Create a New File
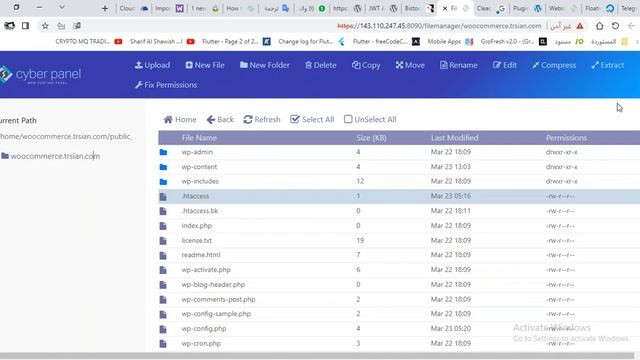 coord(205,65)
